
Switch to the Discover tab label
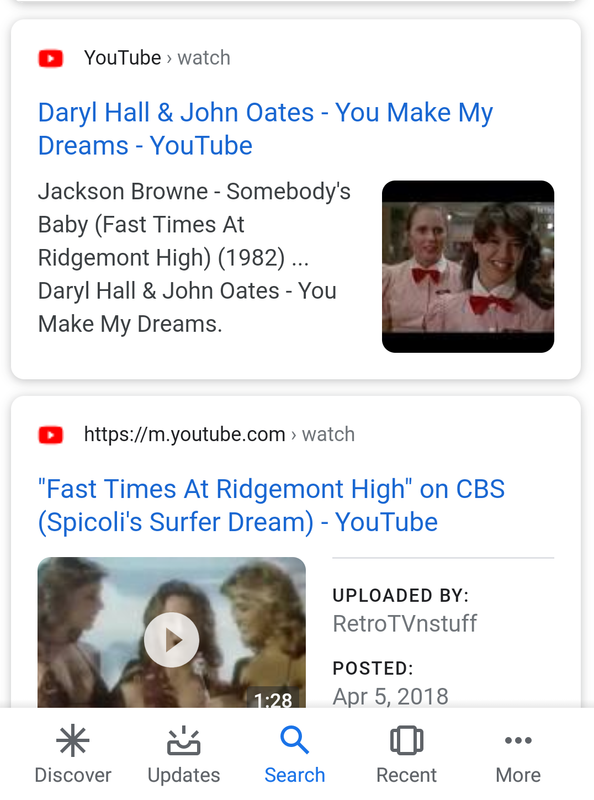click(73, 775)
